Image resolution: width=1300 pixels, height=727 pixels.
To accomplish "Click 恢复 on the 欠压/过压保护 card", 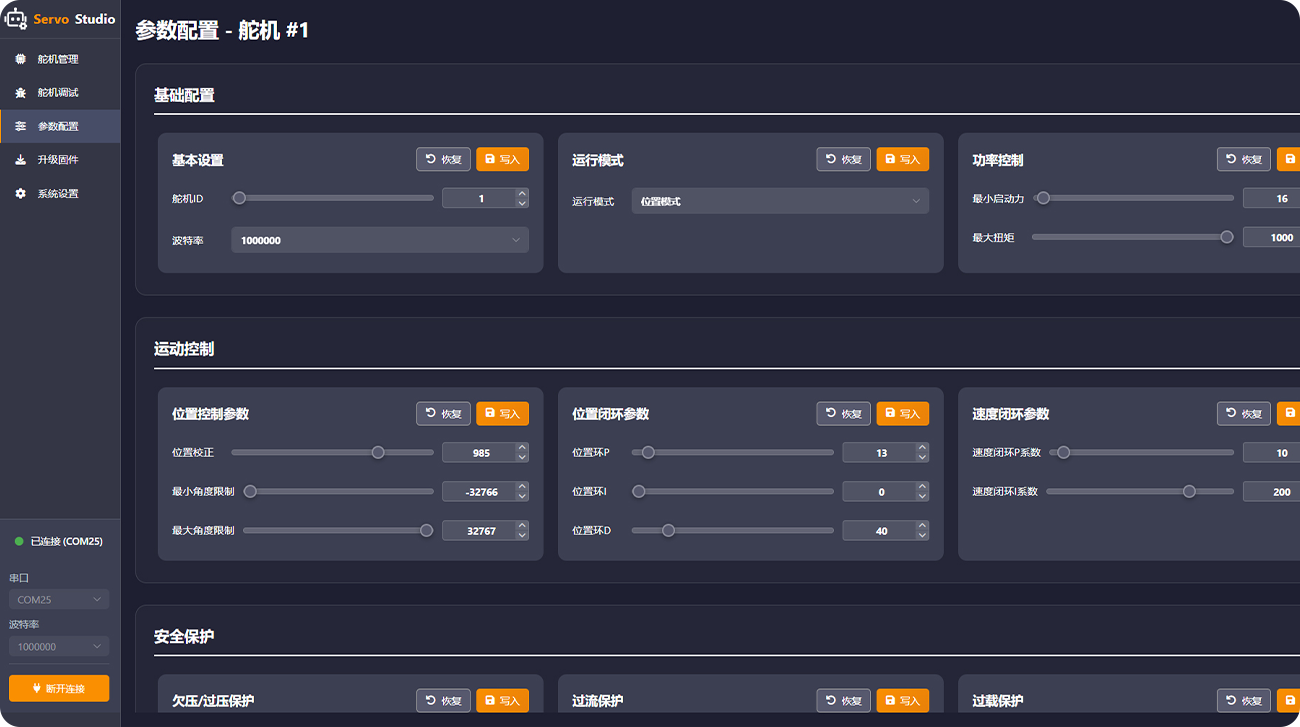I will 443,701.
